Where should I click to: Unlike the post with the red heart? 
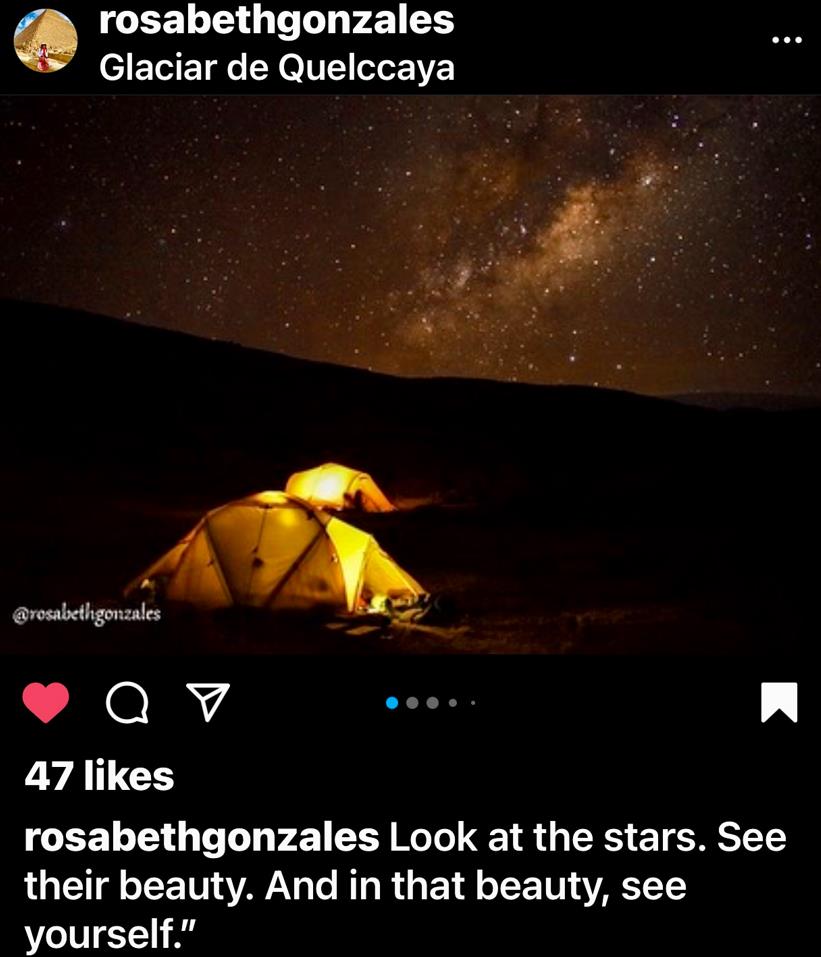(46, 702)
